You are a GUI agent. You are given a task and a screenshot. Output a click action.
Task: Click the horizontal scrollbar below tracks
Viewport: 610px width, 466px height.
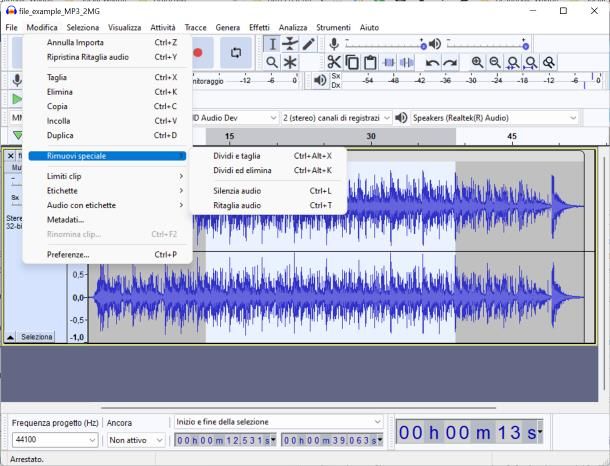298,408
